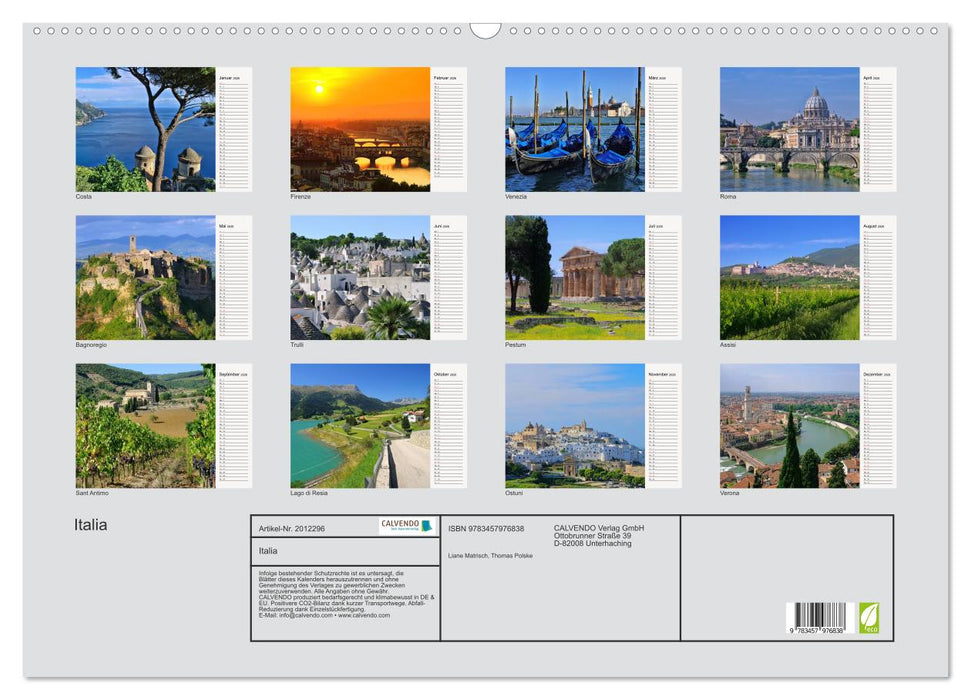Select the Lago di Resia thumbnail
Viewport: 971px width, 700px height.
click(360, 428)
